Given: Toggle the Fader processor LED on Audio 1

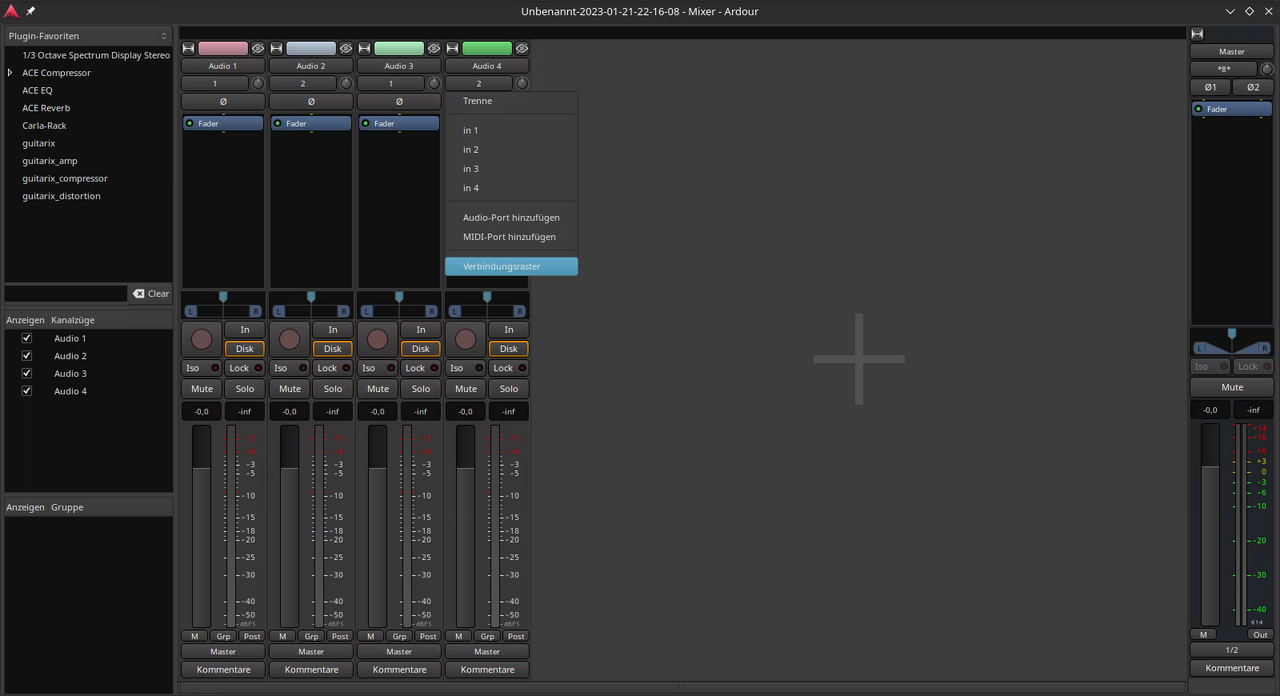Looking at the screenshot, I should pyautogui.click(x=189, y=124).
